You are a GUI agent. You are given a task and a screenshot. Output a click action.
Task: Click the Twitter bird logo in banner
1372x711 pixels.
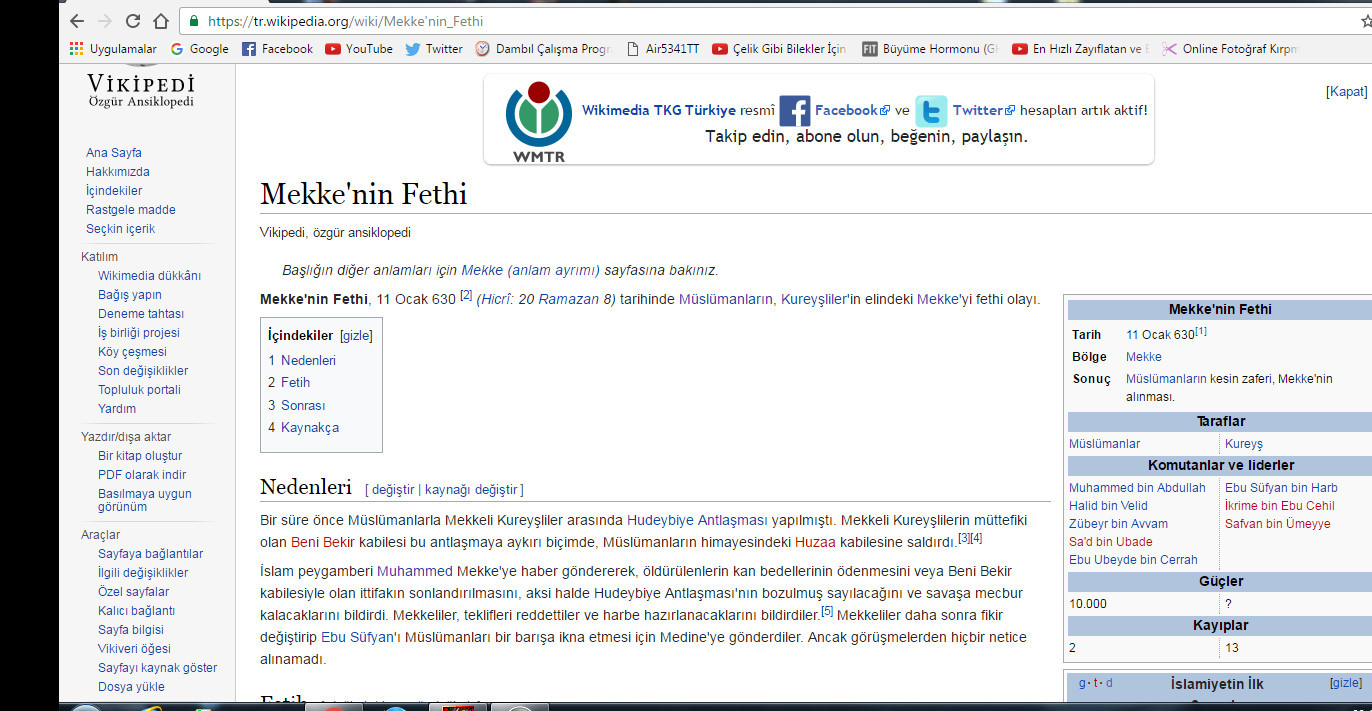click(931, 111)
